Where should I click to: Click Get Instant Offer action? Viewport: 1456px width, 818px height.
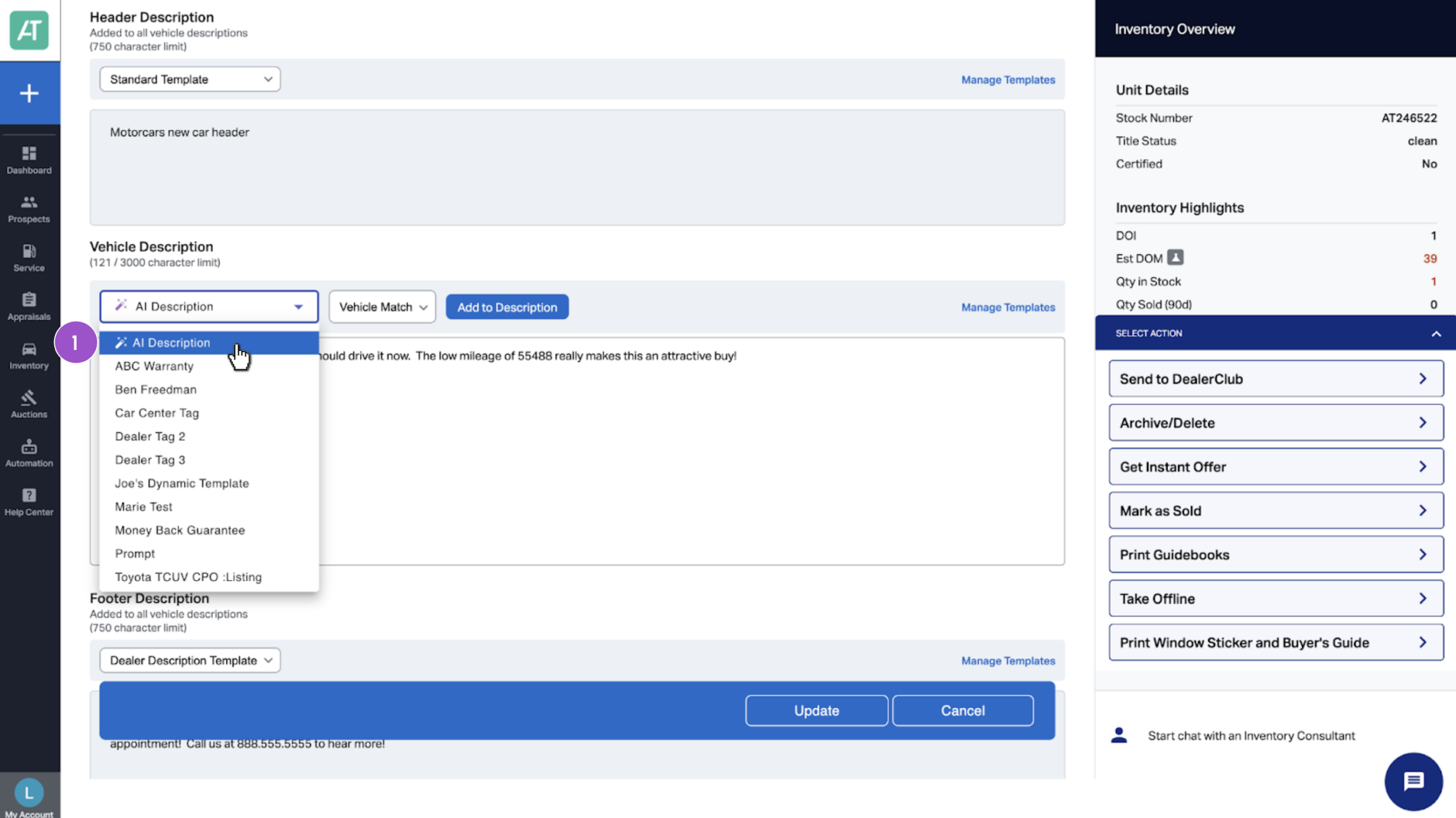pyautogui.click(x=1276, y=466)
